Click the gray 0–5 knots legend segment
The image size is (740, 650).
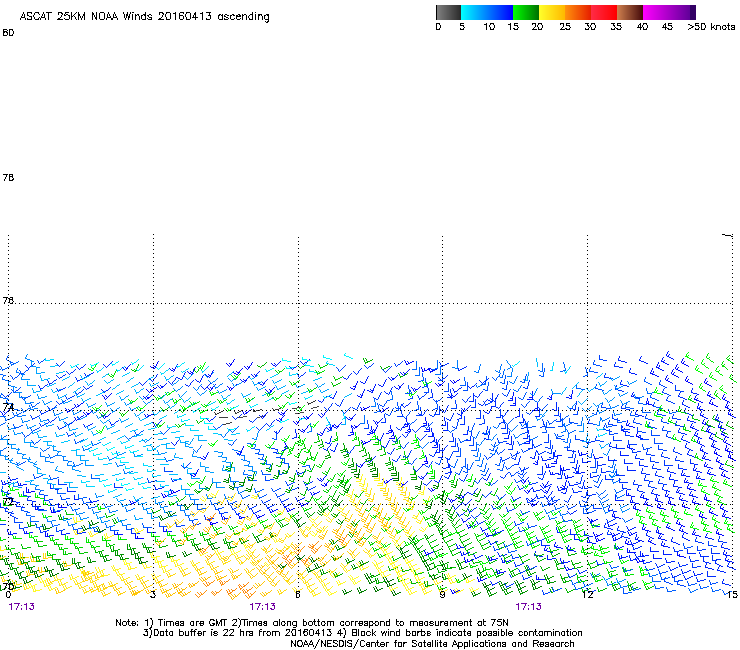pos(448,12)
